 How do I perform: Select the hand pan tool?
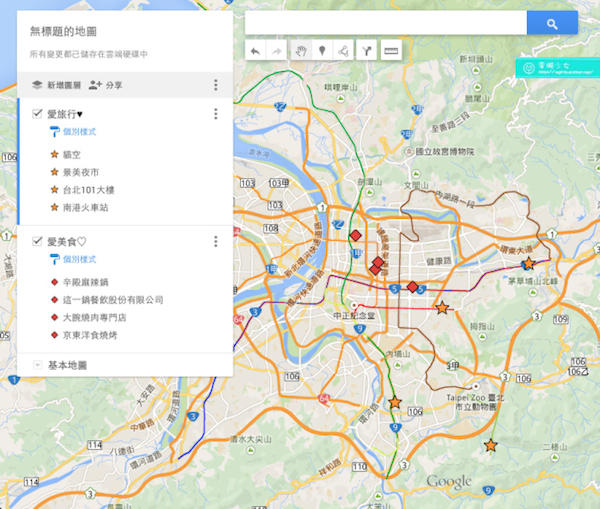pyautogui.click(x=301, y=50)
